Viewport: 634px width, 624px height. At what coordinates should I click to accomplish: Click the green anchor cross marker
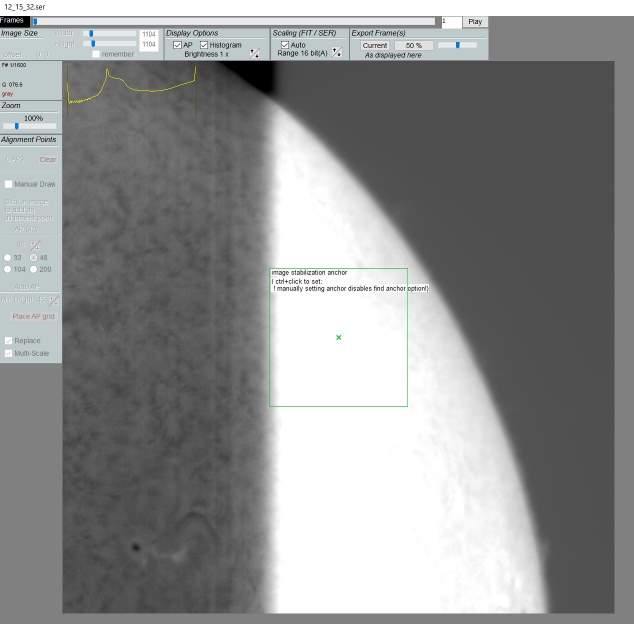click(x=338, y=337)
